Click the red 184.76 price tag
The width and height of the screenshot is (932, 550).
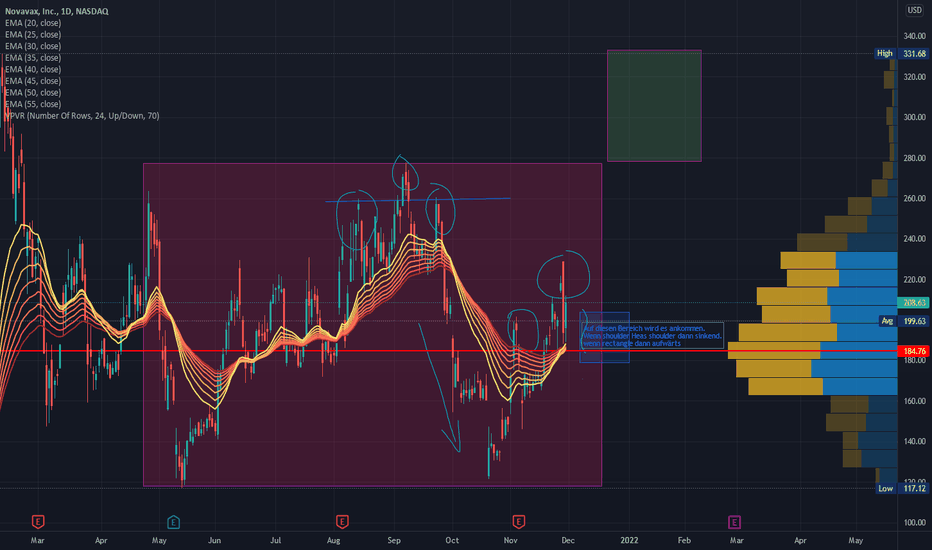(x=914, y=351)
